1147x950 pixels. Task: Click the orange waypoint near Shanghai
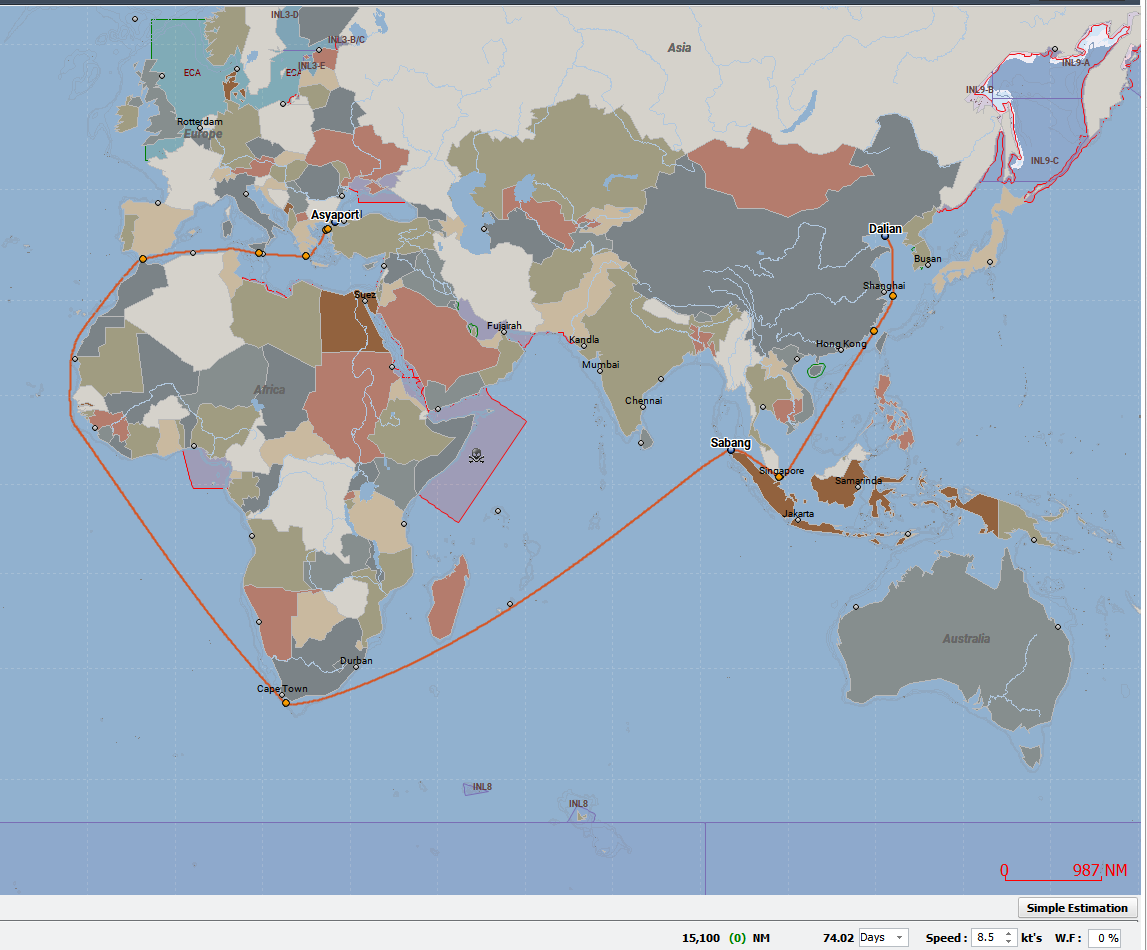[892, 296]
